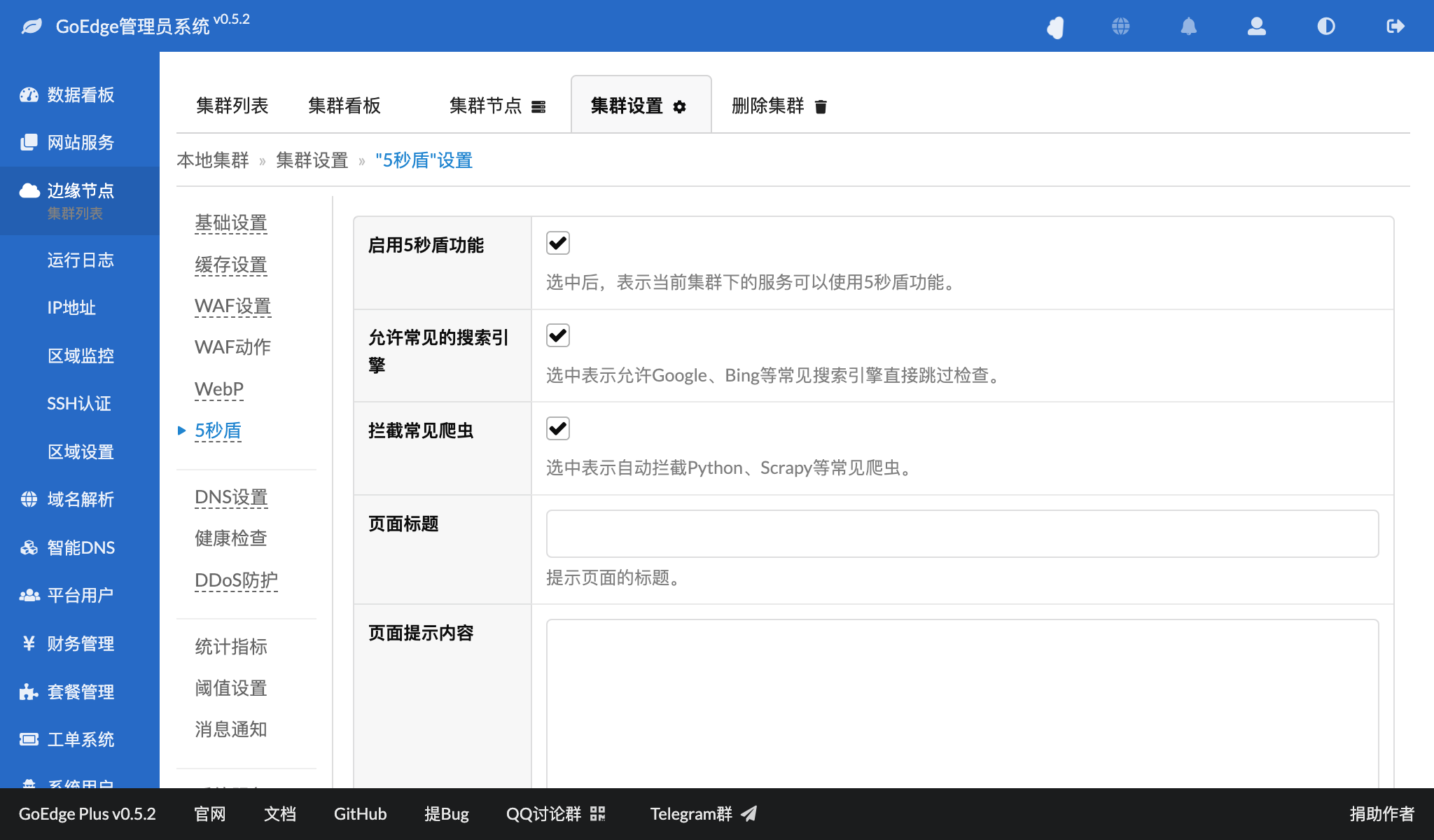Click into the 页面标题 input field
Screen dimensions: 1434x840
(x=962, y=533)
